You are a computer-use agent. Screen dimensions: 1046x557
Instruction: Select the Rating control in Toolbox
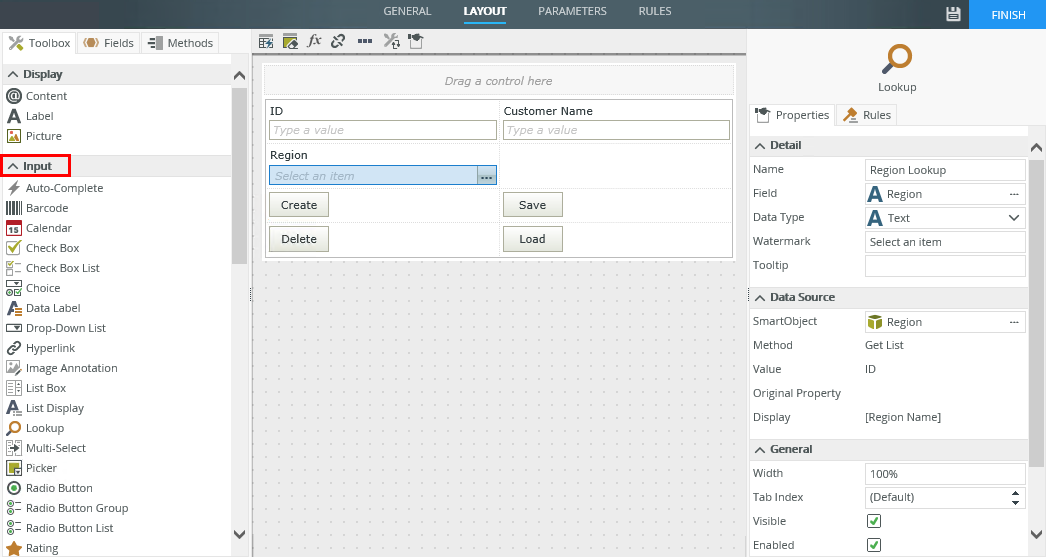click(42, 548)
